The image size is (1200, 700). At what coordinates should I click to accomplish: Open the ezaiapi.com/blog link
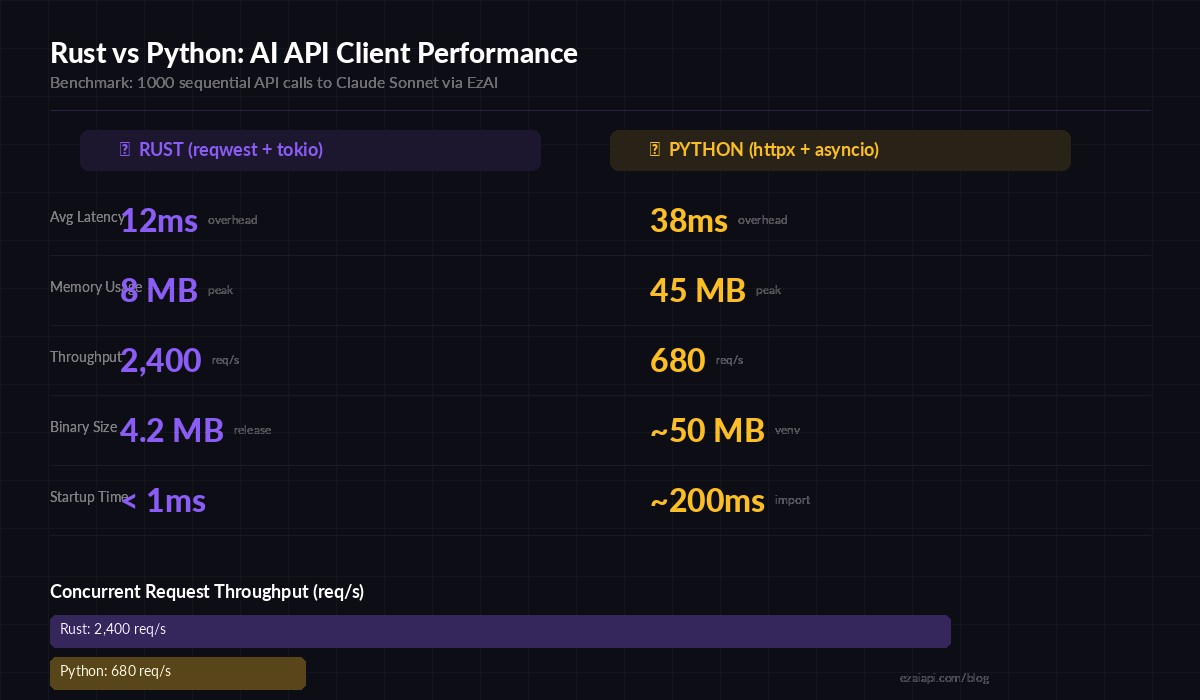tap(943, 678)
